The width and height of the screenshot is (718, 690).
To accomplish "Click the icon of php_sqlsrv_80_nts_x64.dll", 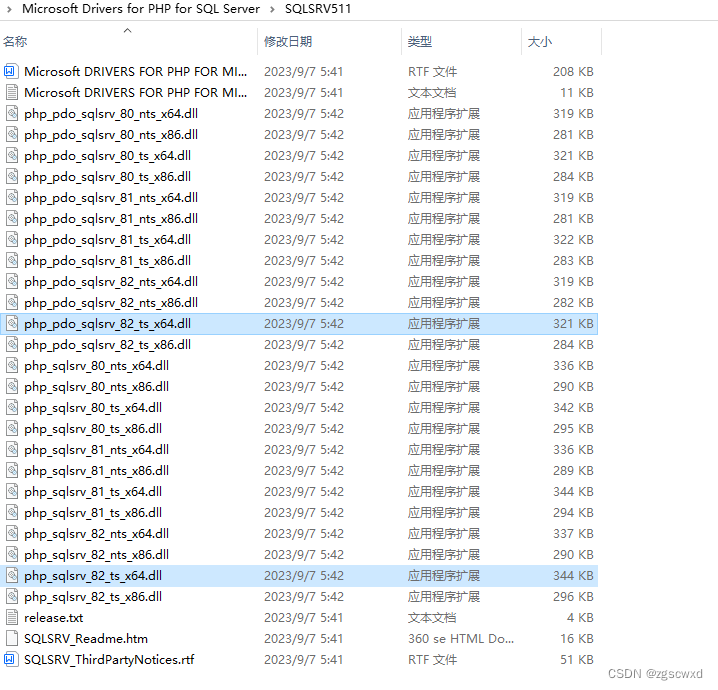I will coord(12,366).
